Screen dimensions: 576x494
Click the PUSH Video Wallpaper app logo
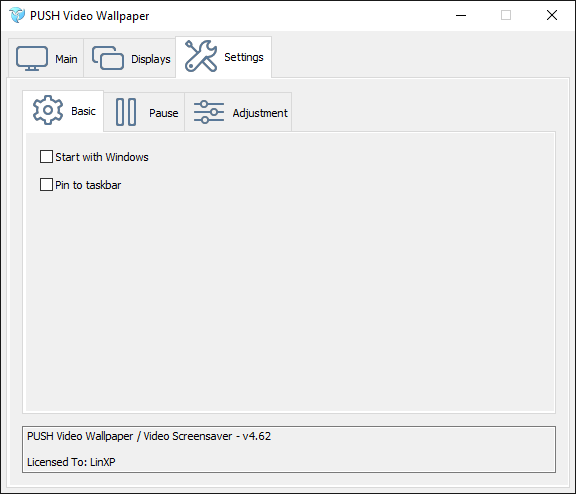tap(17, 15)
